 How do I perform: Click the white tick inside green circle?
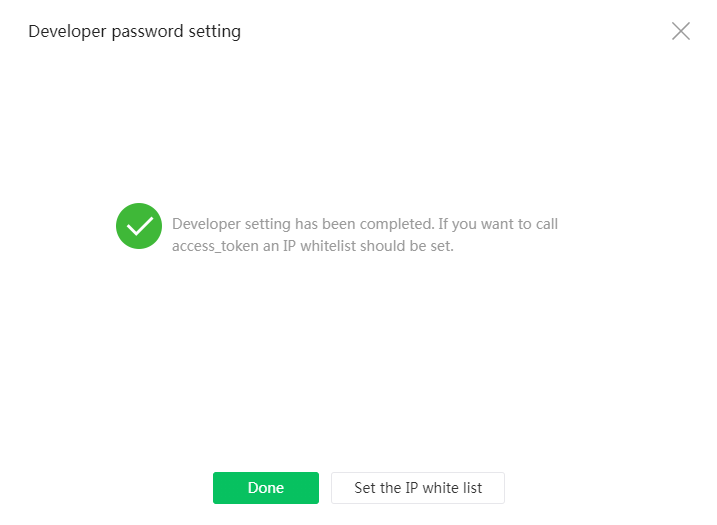pos(139,226)
